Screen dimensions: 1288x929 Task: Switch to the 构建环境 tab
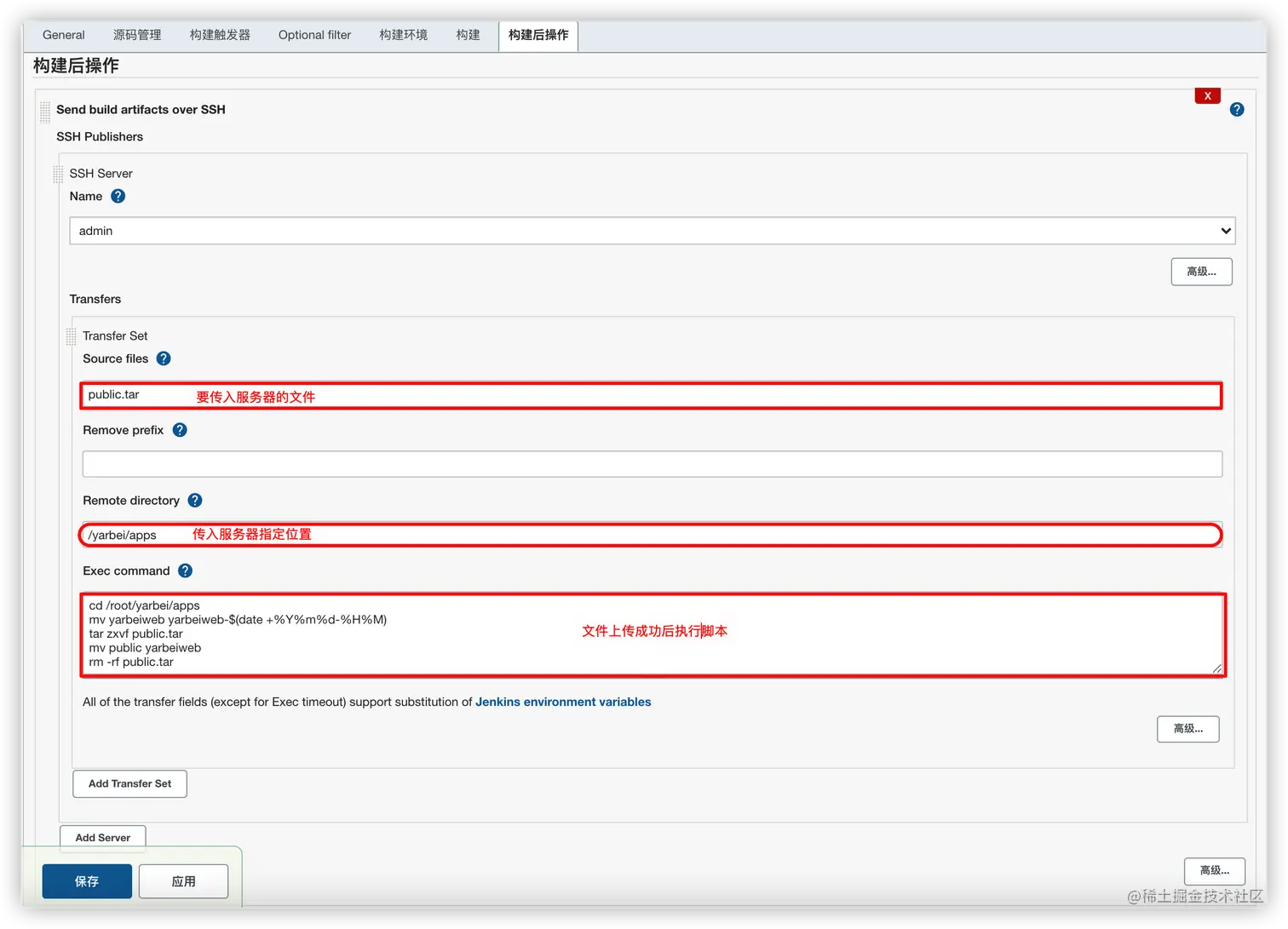pos(403,35)
